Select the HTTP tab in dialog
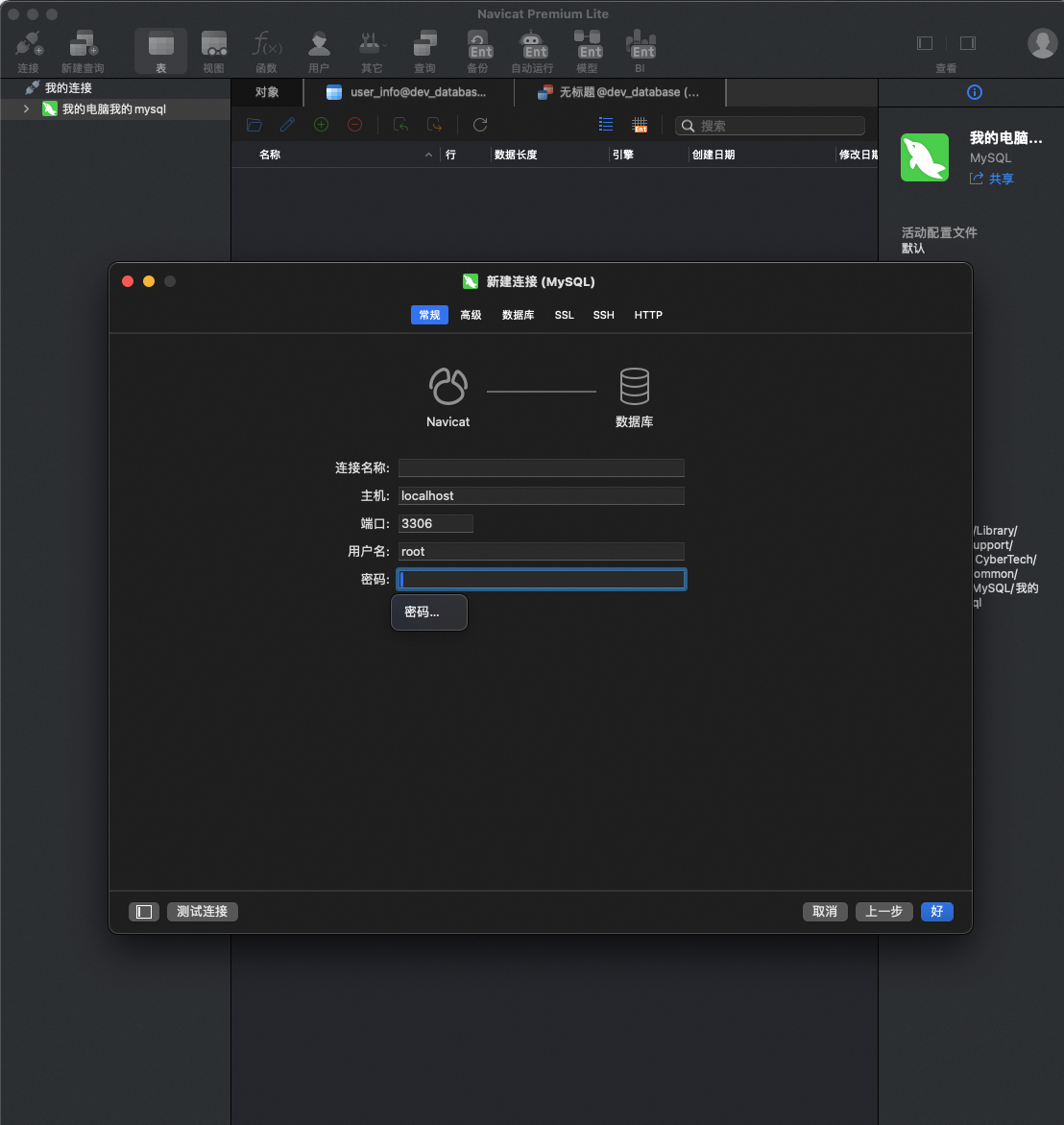1064x1125 pixels. coord(648,315)
